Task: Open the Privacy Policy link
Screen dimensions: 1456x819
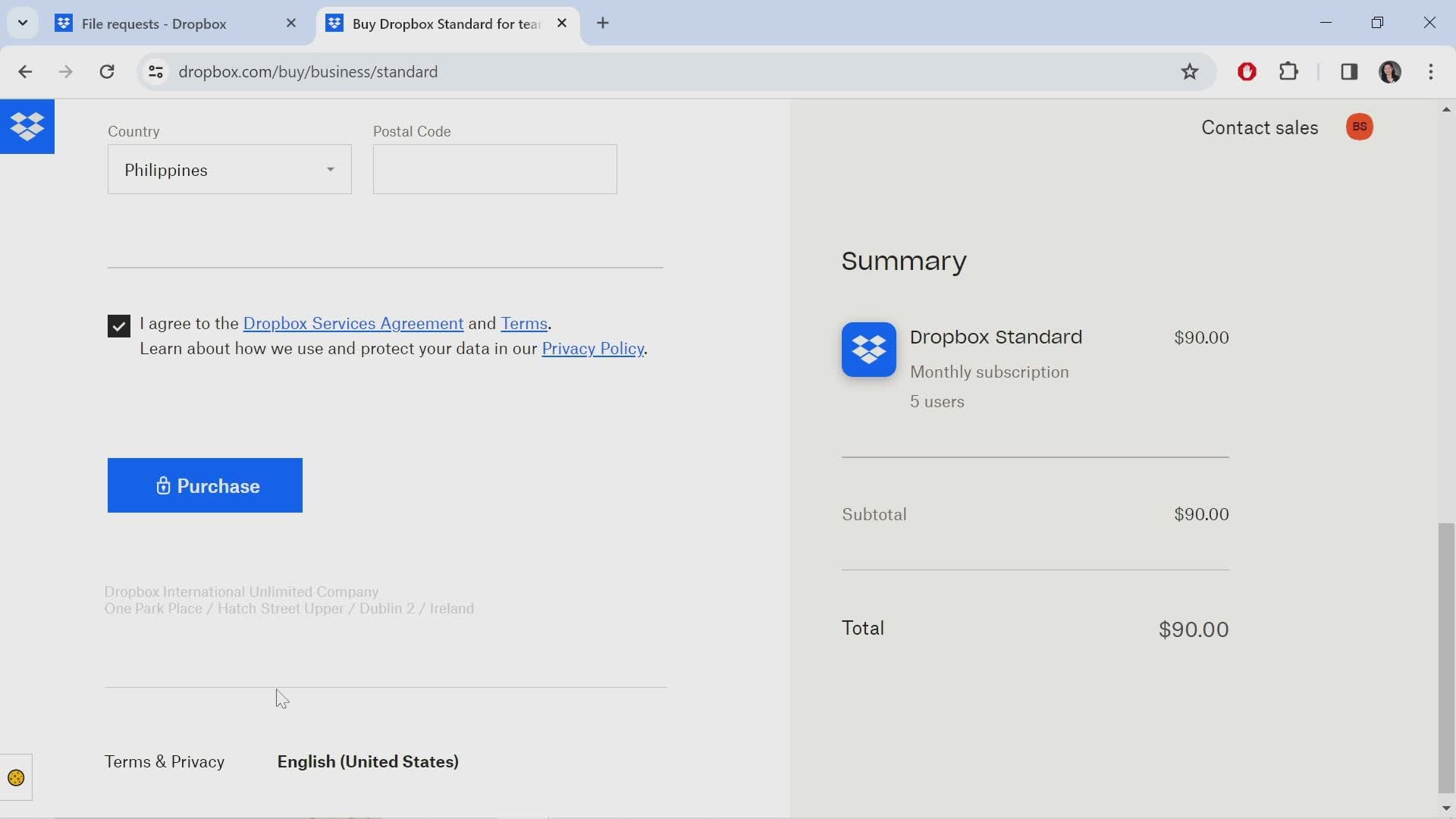Action: [593, 349]
